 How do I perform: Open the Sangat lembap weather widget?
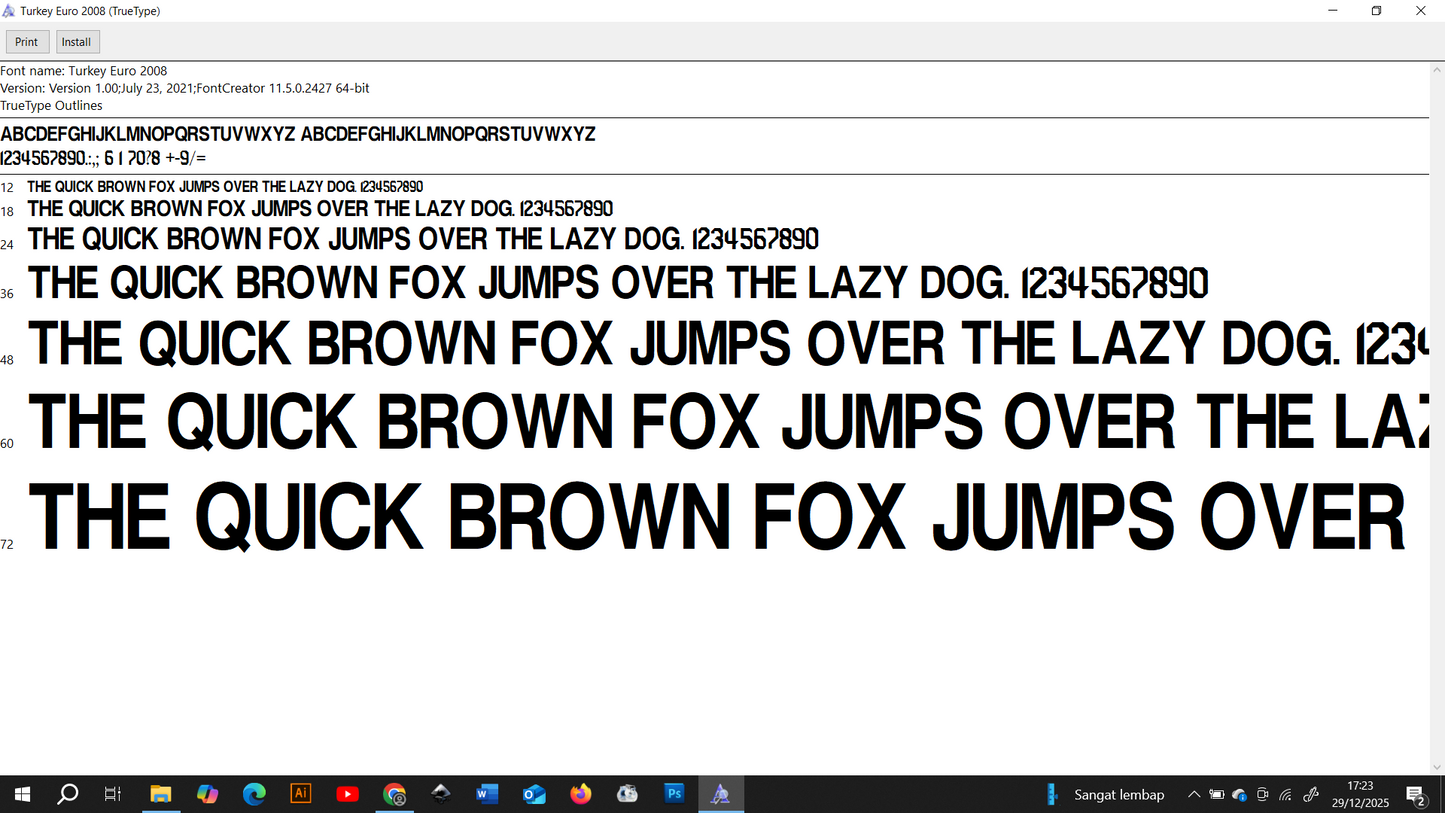(1105, 795)
